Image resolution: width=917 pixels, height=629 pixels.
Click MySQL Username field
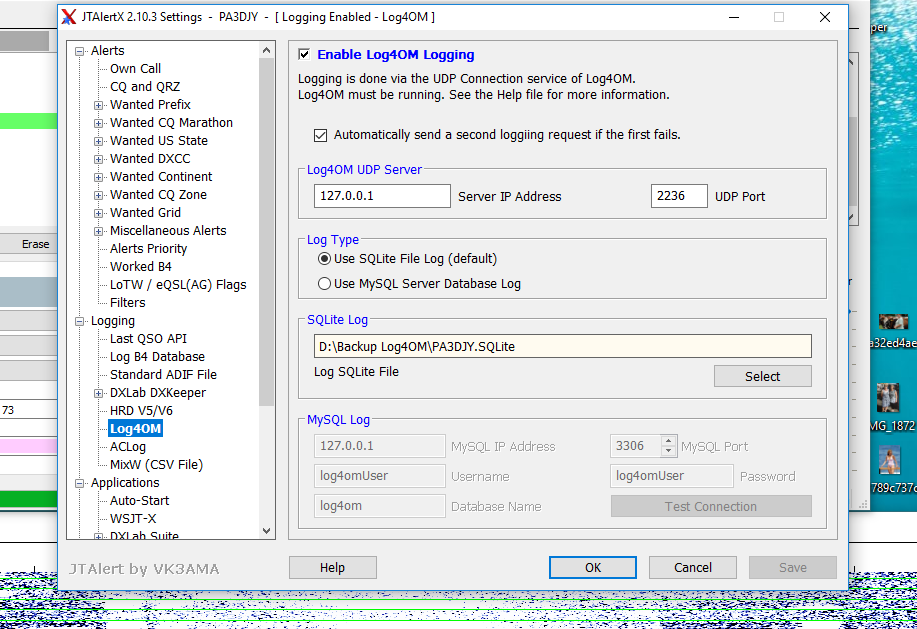pyautogui.click(x=380, y=476)
